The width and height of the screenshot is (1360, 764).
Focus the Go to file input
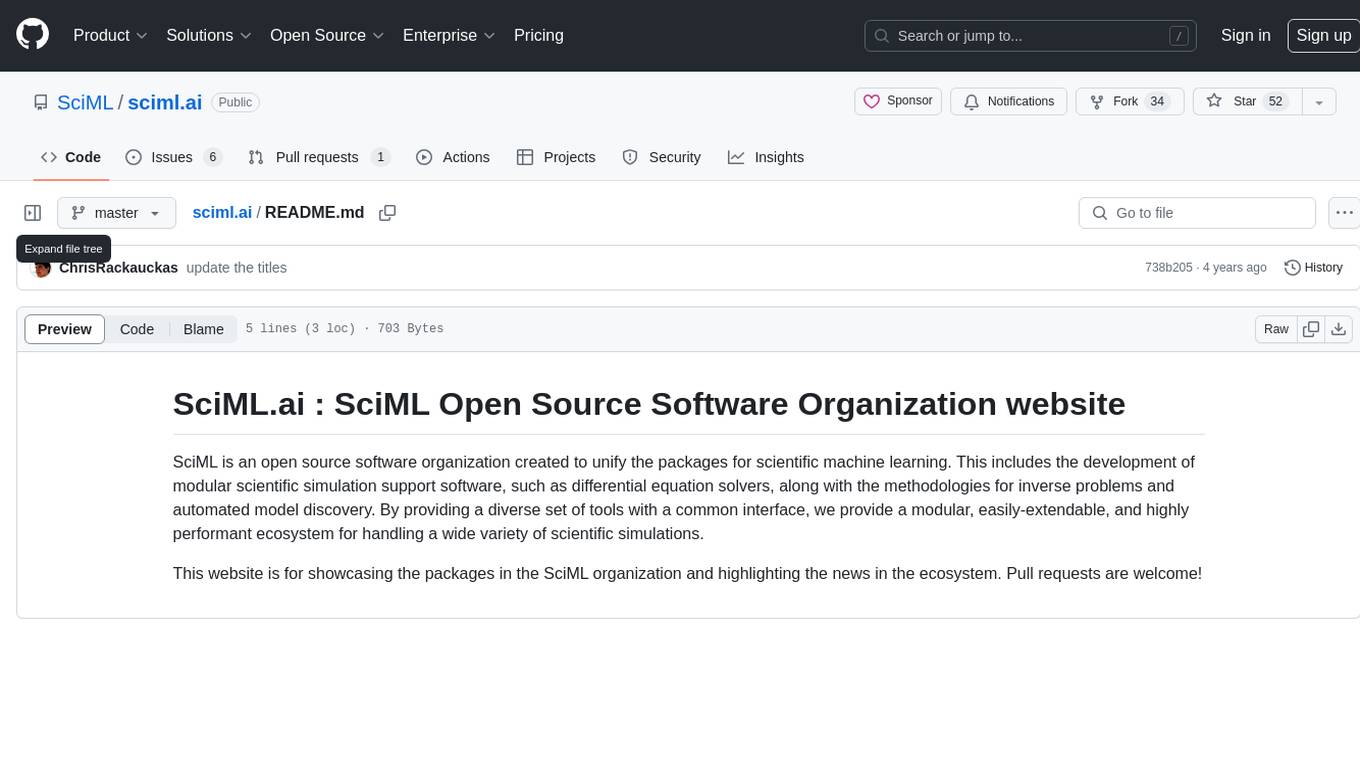tap(1197, 213)
